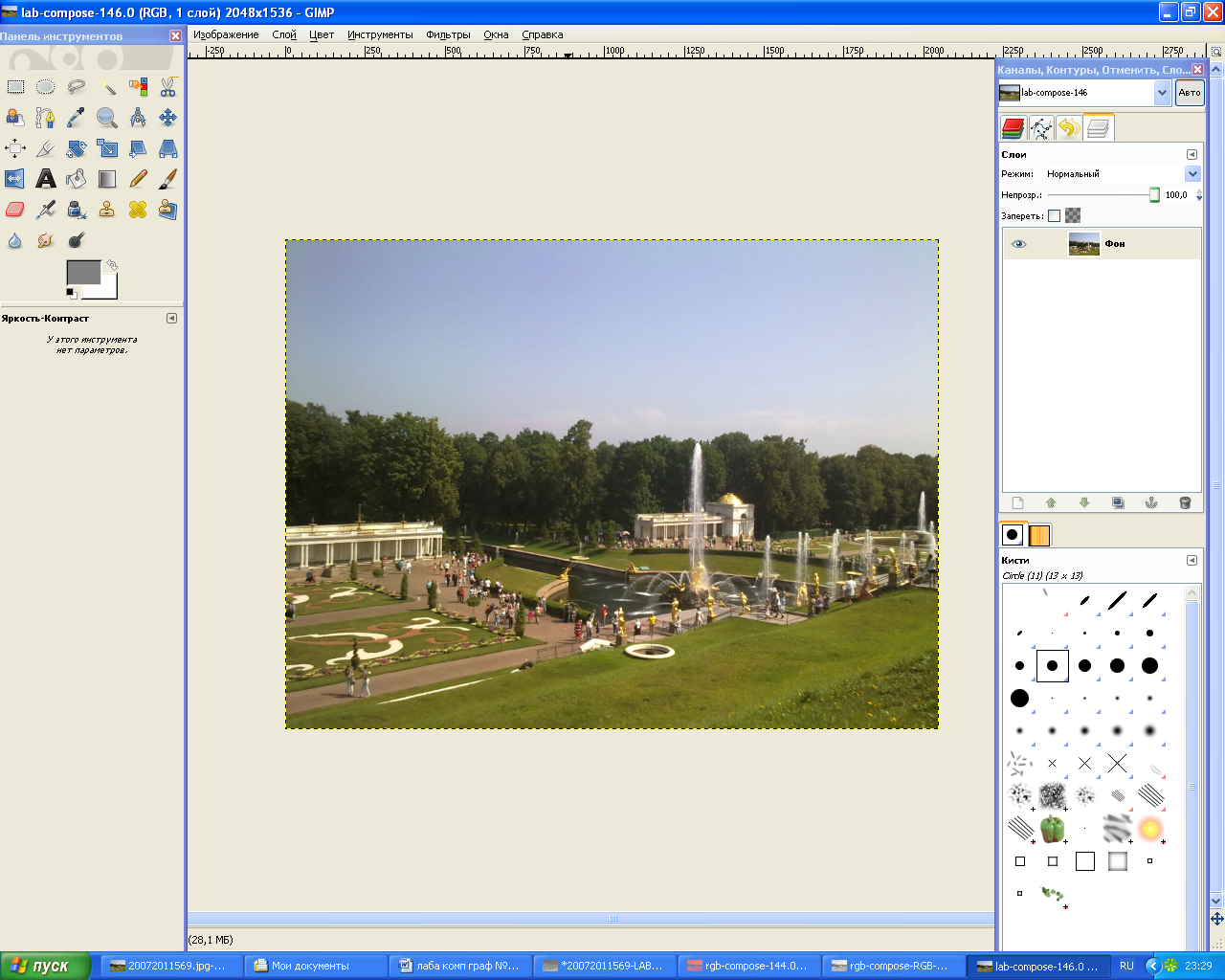
Task: Create a new layer
Action: point(1017,503)
